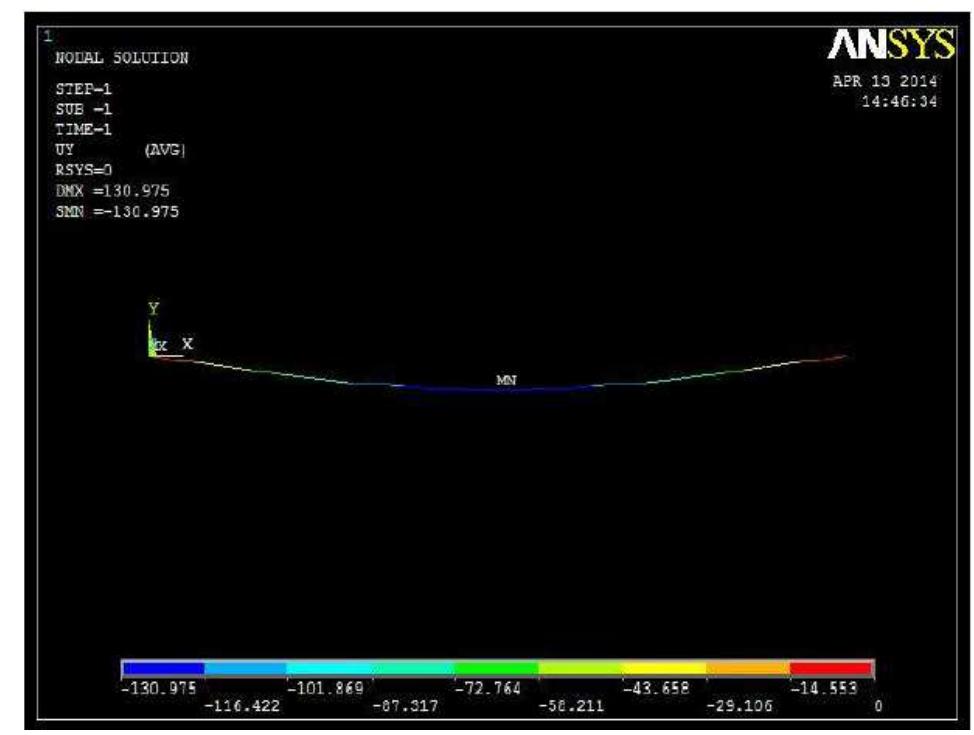This screenshot has height=735, width=974.
Task: Click the "SMN =-130.975" value
Action: click(117, 211)
